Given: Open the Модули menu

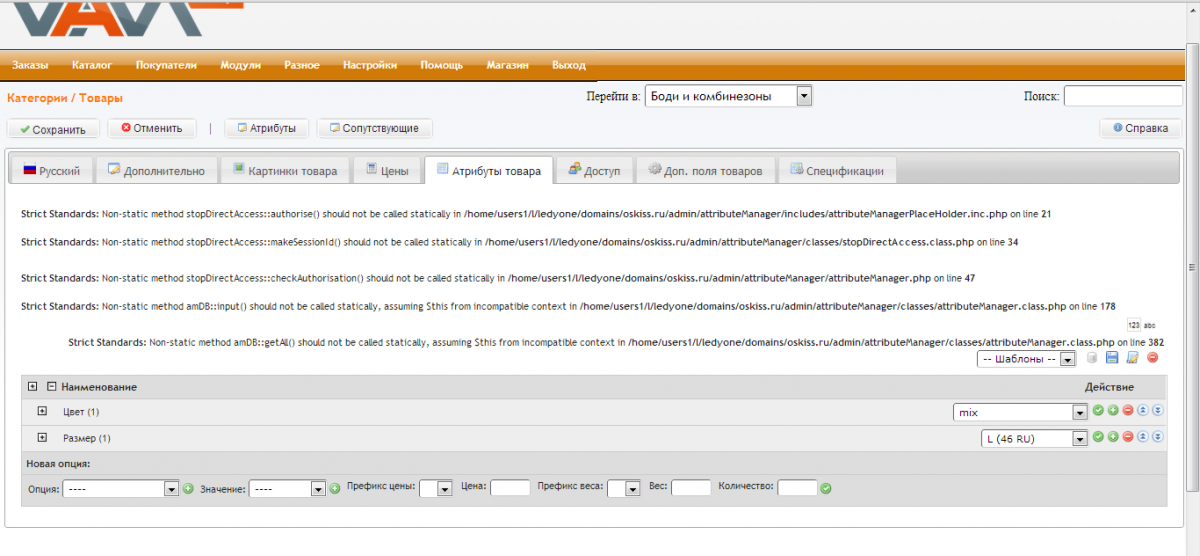Looking at the screenshot, I should pyautogui.click(x=241, y=65).
